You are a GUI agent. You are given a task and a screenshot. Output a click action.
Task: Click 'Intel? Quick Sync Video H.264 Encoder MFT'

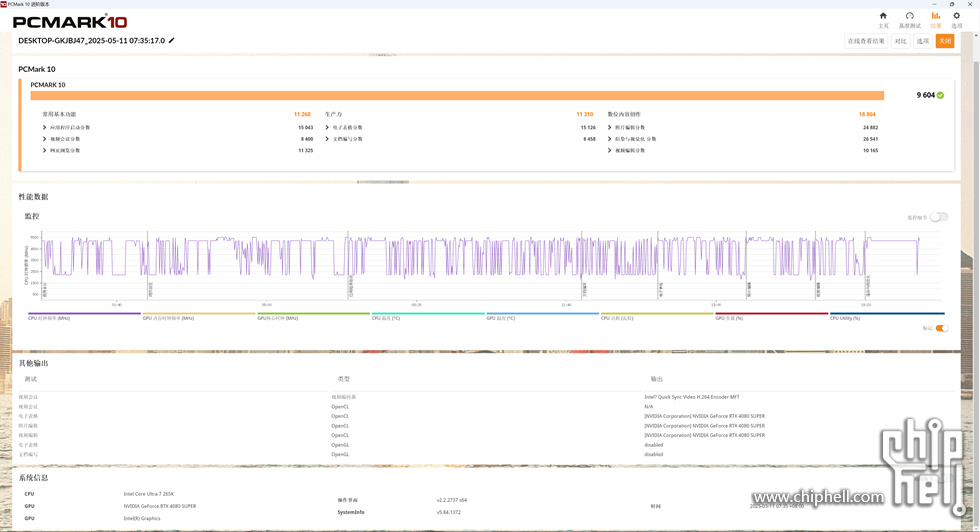pos(692,397)
